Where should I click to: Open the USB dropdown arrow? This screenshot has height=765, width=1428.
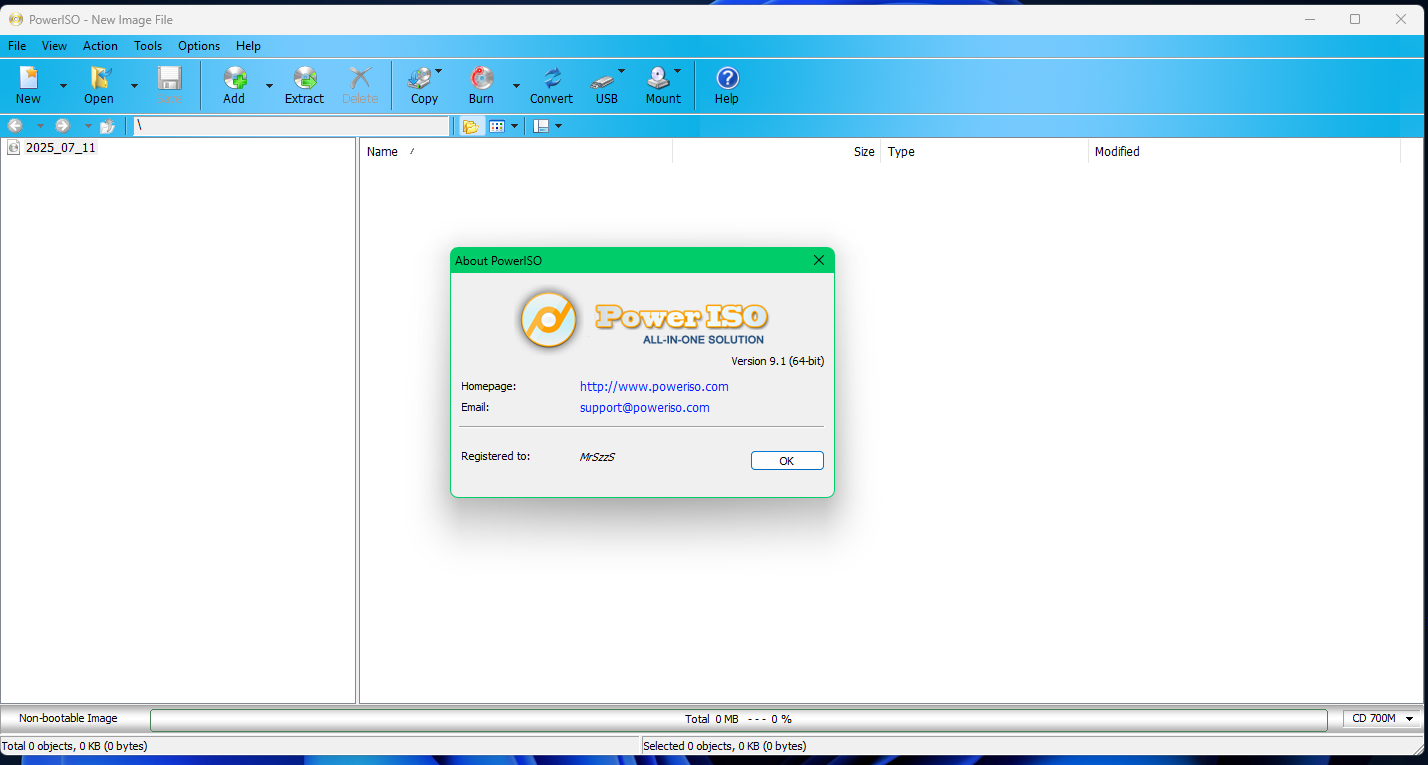pyautogui.click(x=621, y=71)
